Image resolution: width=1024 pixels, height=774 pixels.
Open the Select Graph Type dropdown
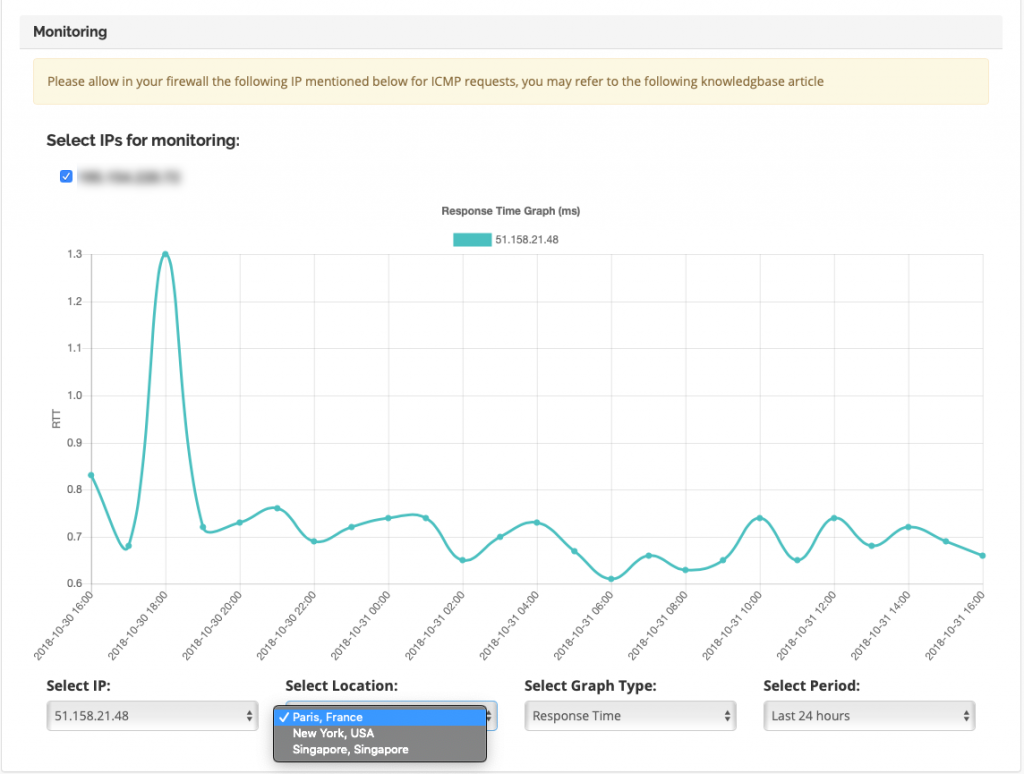point(630,716)
